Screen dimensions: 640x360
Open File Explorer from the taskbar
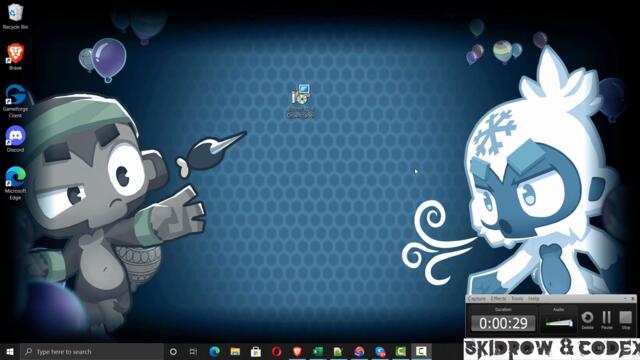(x=235, y=351)
